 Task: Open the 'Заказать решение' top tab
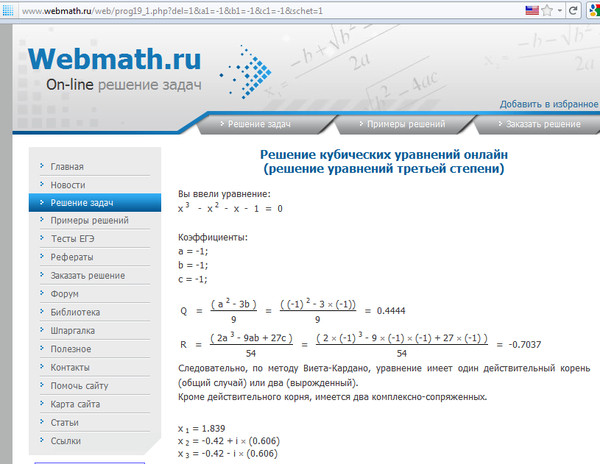543,124
